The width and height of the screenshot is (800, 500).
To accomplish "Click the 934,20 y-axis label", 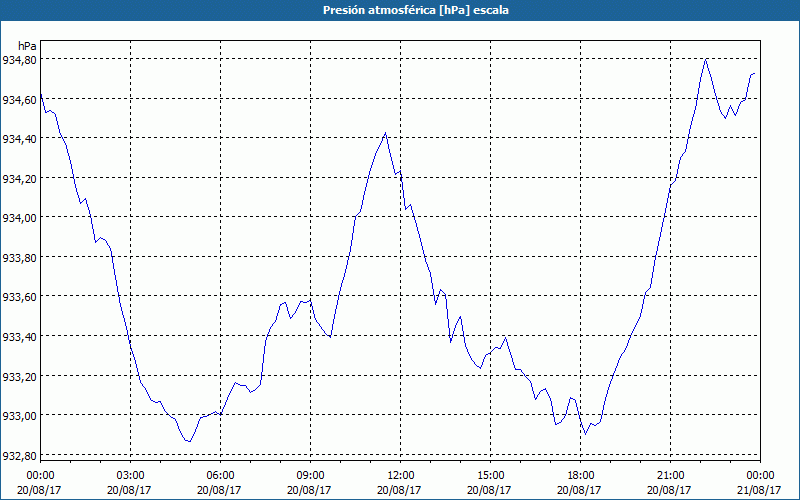I will point(19,179).
